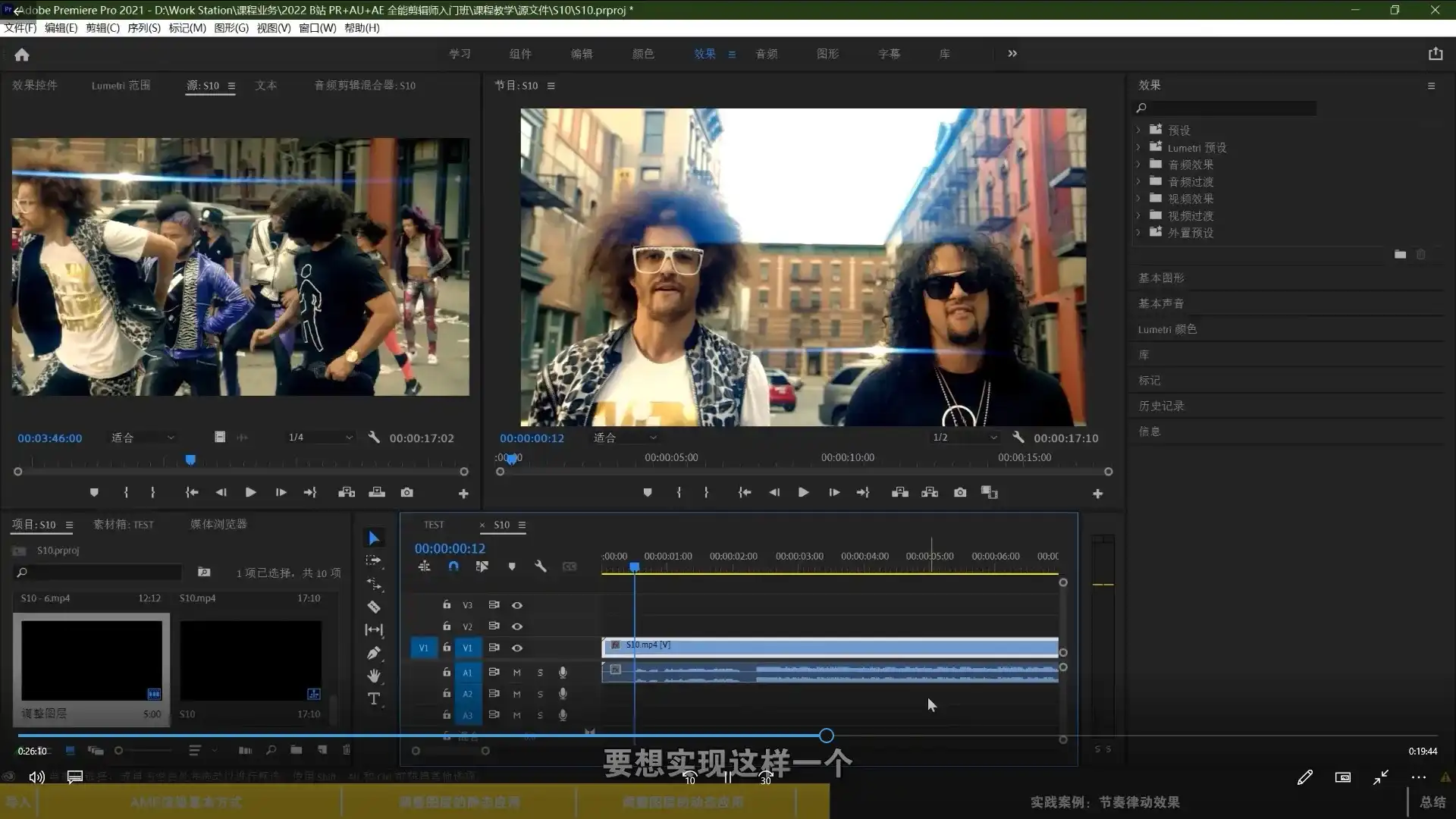Play the Program monitor sequence

pos(803,492)
